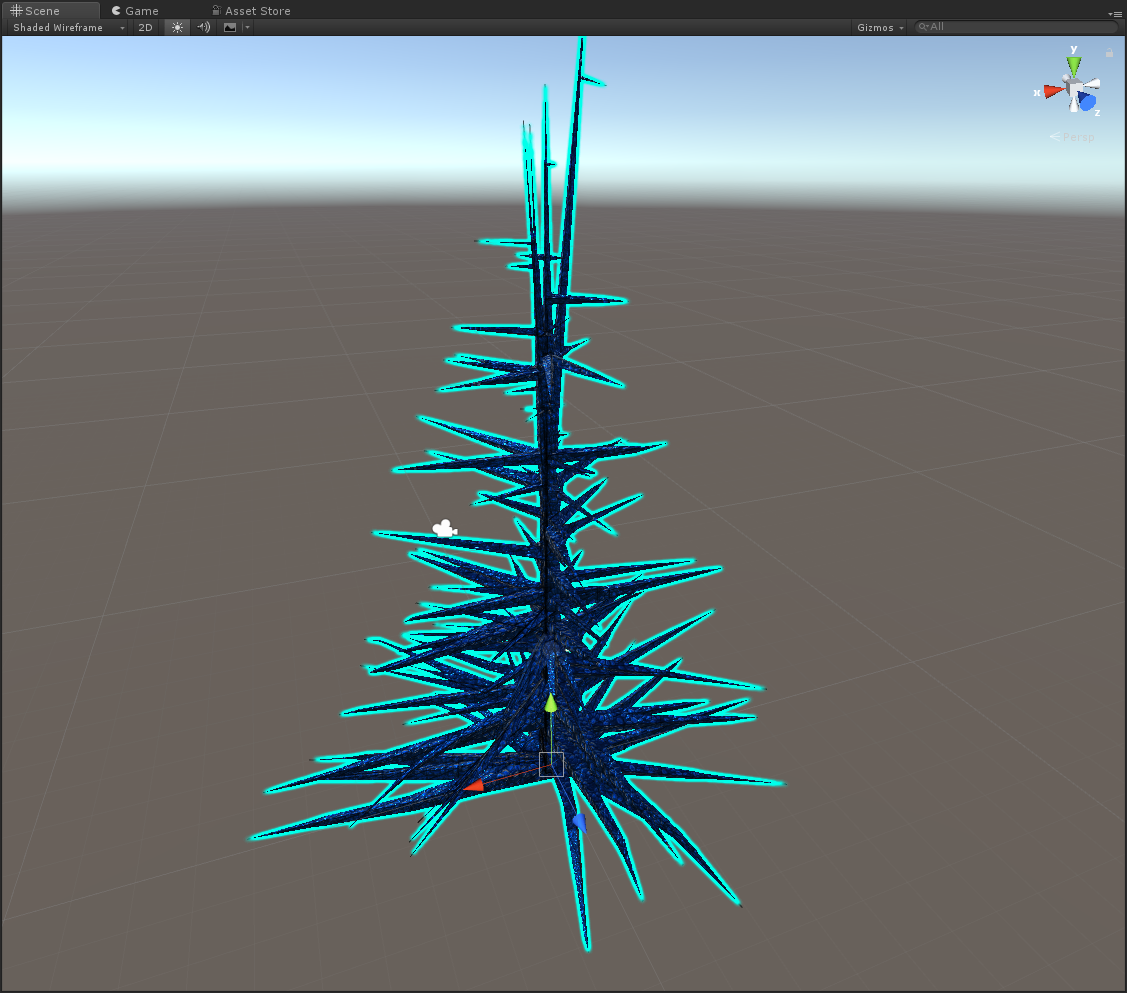Image resolution: width=1127 pixels, height=993 pixels.
Task: Open the panel options menu icon
Action: (x=1116, y=13)
